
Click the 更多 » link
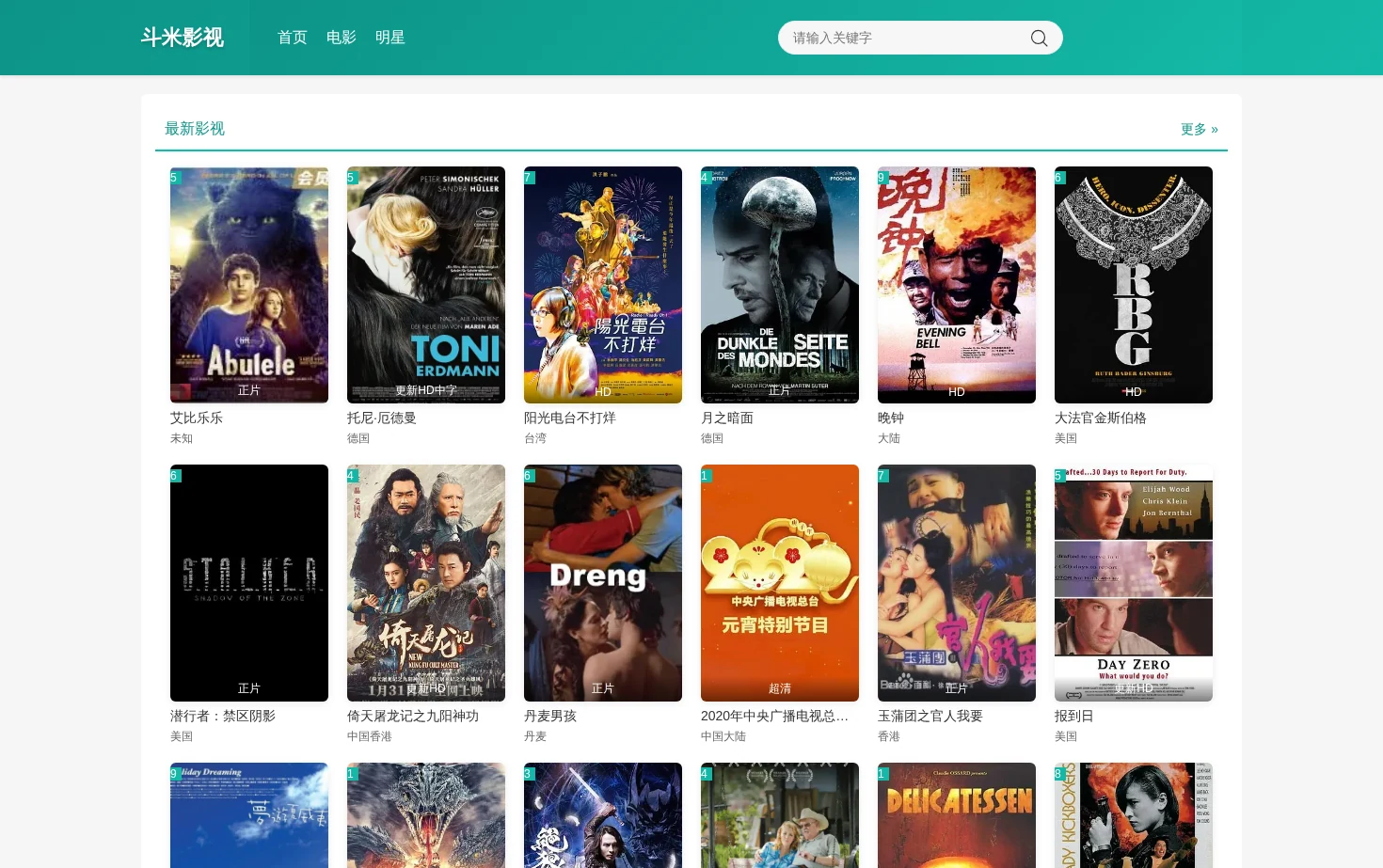tap(1200, 129)
